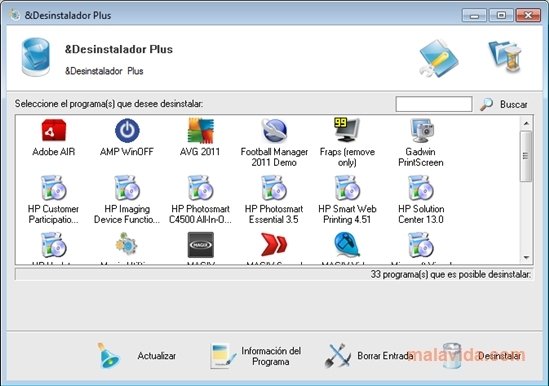The width and height of the screenshot is (549, 386).
Task: Select the HP Customer Participation icon
Action: click(x=54, y=188)
